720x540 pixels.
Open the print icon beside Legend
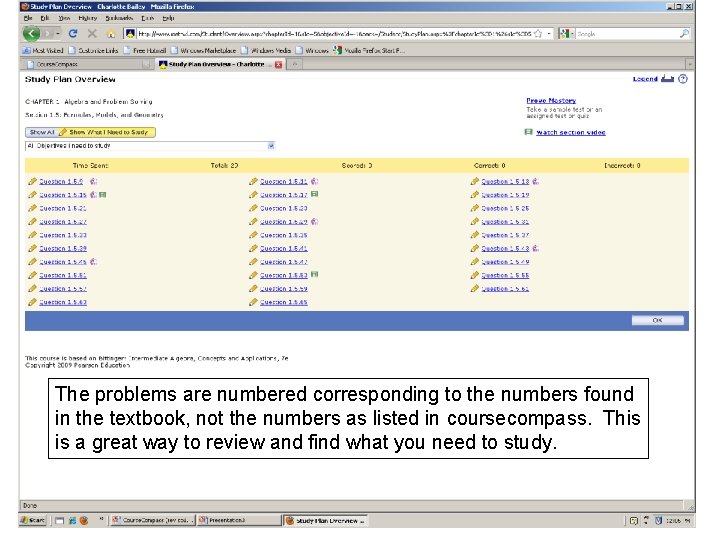(x=667, y=79)
